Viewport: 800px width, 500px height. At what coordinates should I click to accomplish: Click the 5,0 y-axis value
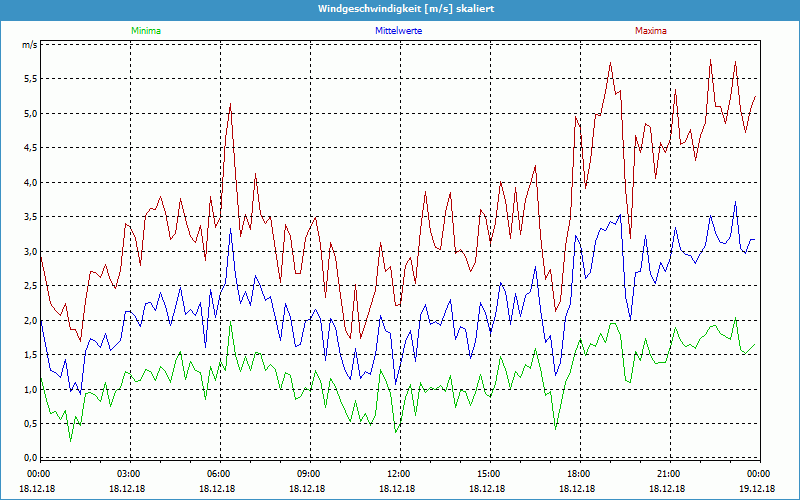click(x=30, y=113)
